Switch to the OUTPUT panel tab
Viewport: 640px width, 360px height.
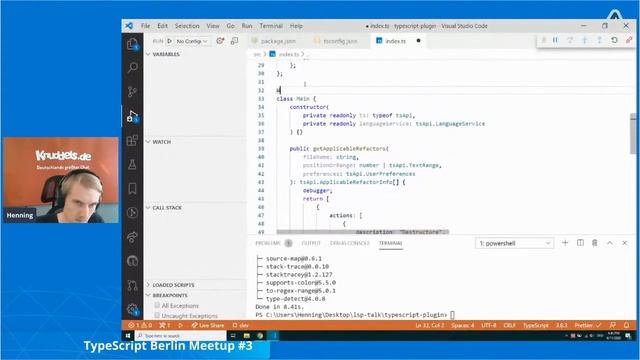point(311,243)
